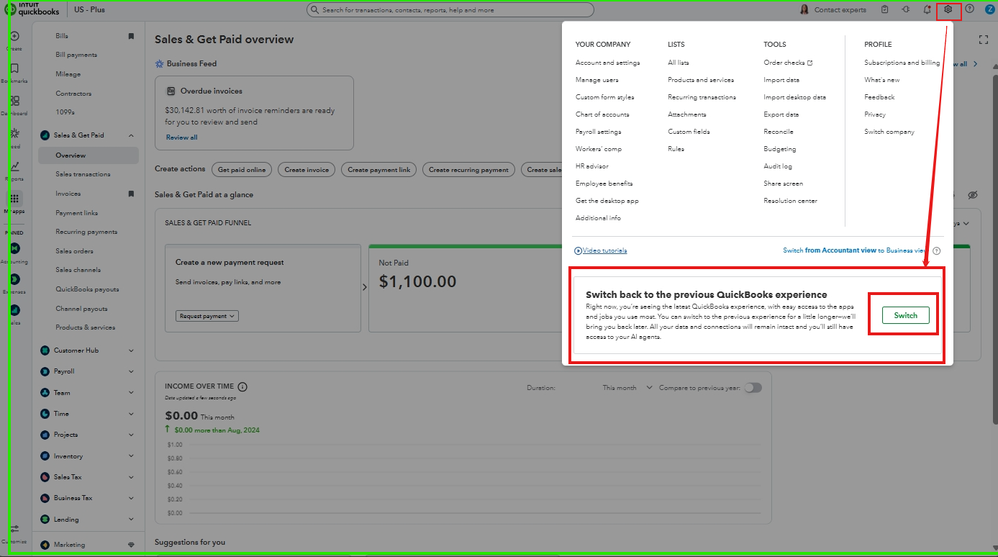Open Review all link in Overdue invoices
The height and width of the screenshot is (557, 998).
coord(181,137)
